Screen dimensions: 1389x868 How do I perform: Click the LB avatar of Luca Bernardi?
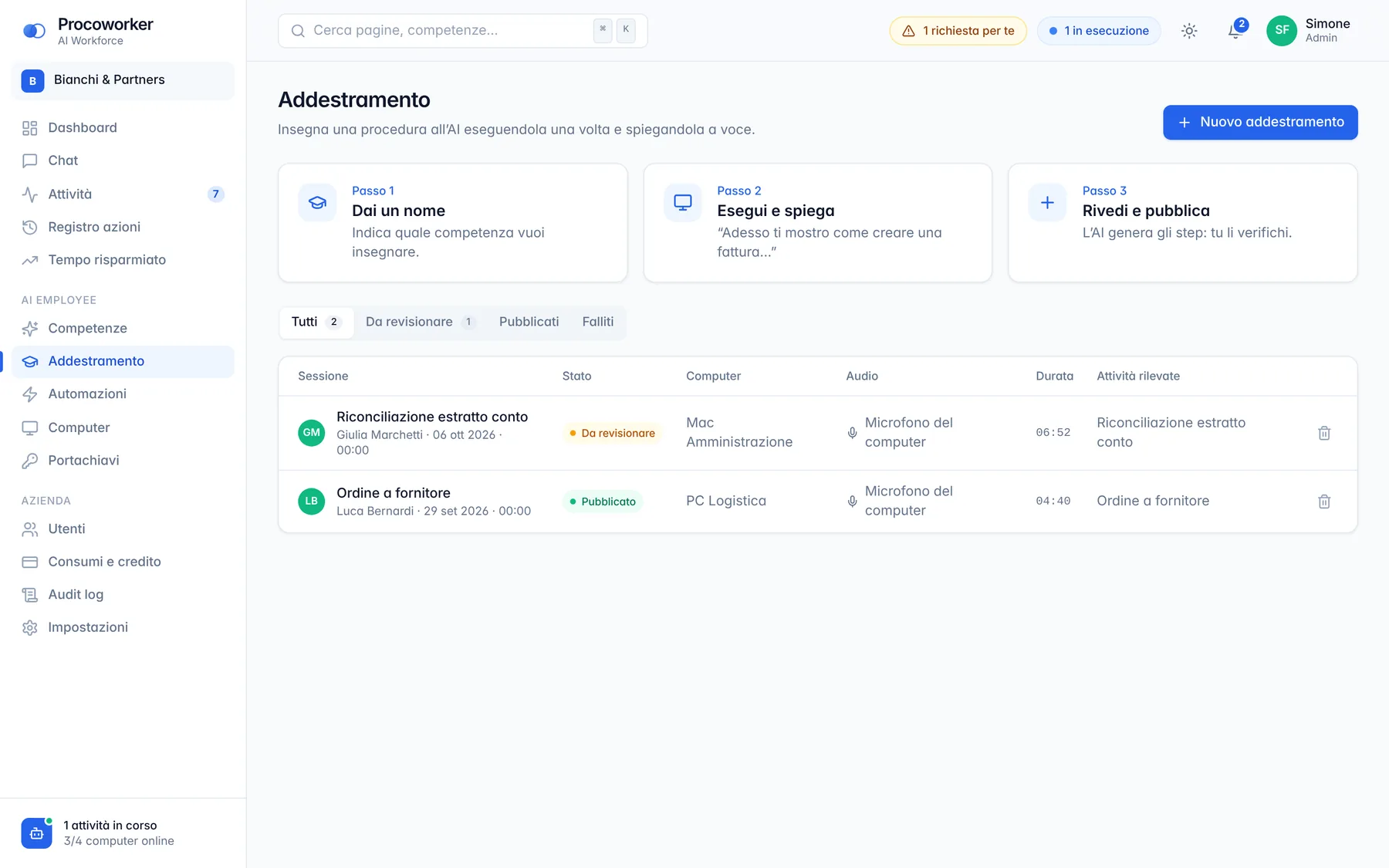(x=312, y=502)
